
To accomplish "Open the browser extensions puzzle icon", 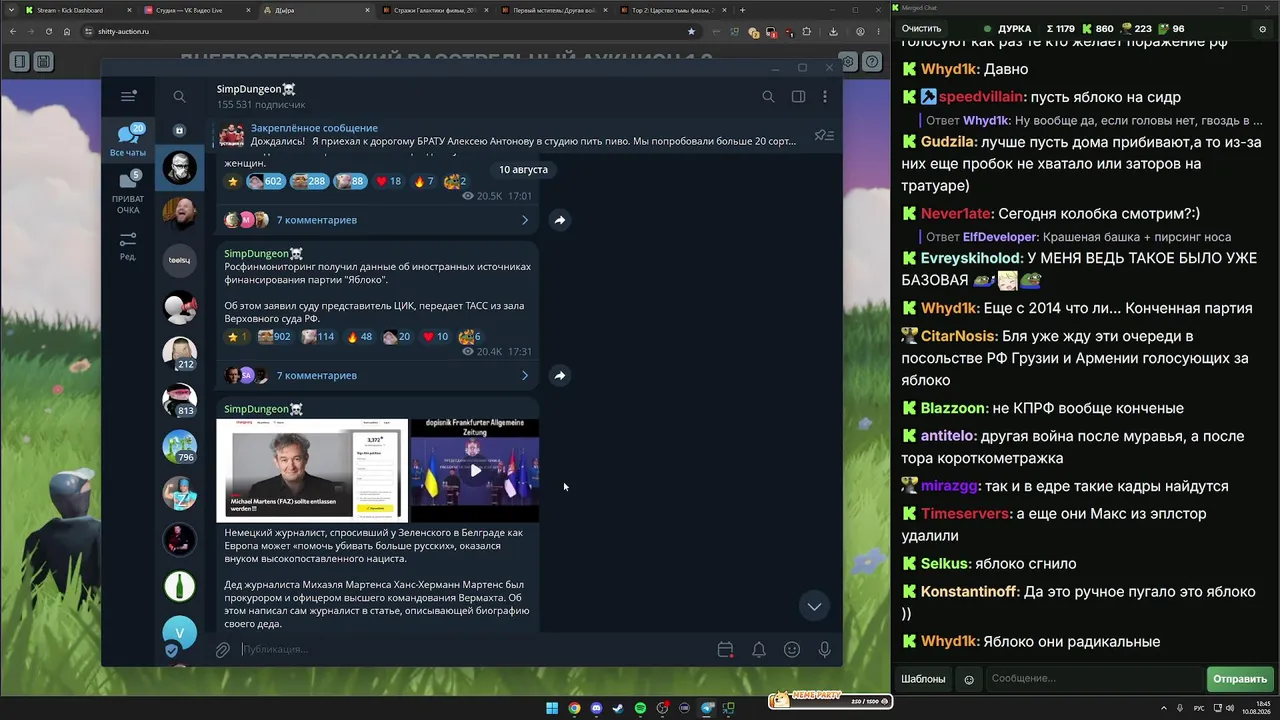I will pos(808,31).
